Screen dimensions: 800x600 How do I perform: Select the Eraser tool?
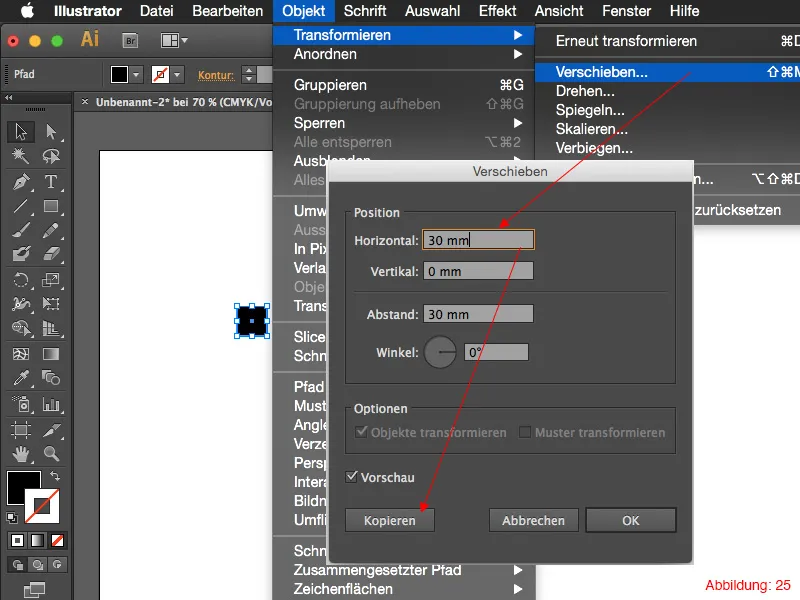(x=51, y=254)
